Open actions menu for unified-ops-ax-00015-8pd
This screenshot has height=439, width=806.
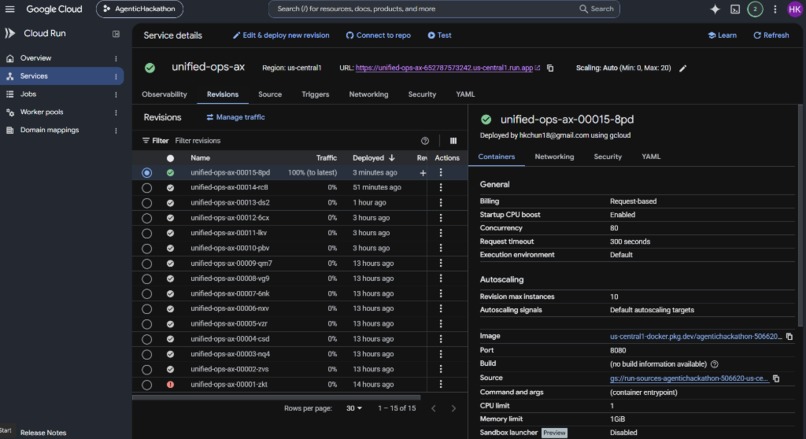pos(441,173)
